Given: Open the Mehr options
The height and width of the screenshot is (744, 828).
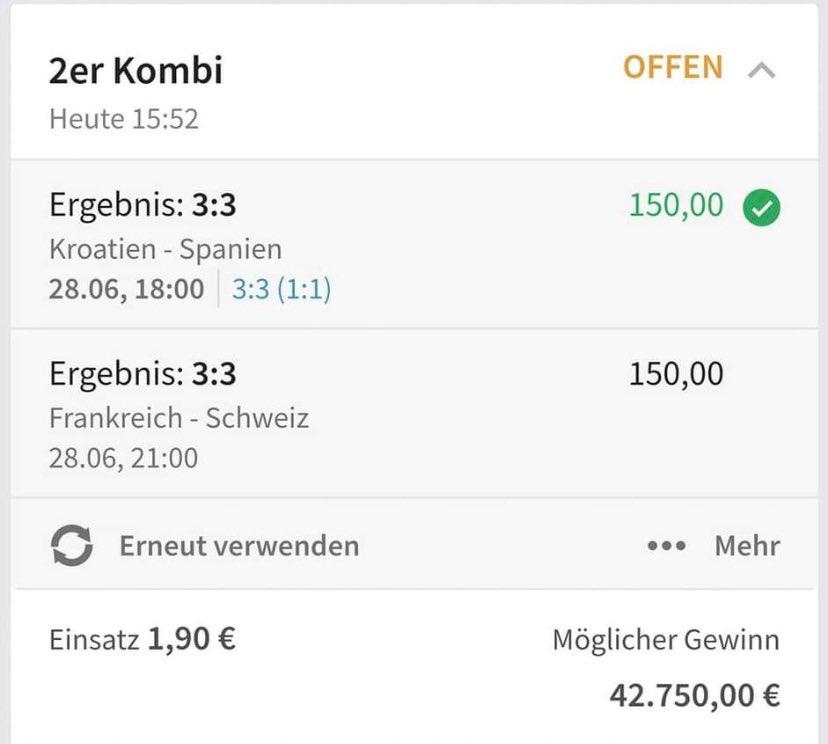Looking at the screenshot, I should (x=746, y=546).
